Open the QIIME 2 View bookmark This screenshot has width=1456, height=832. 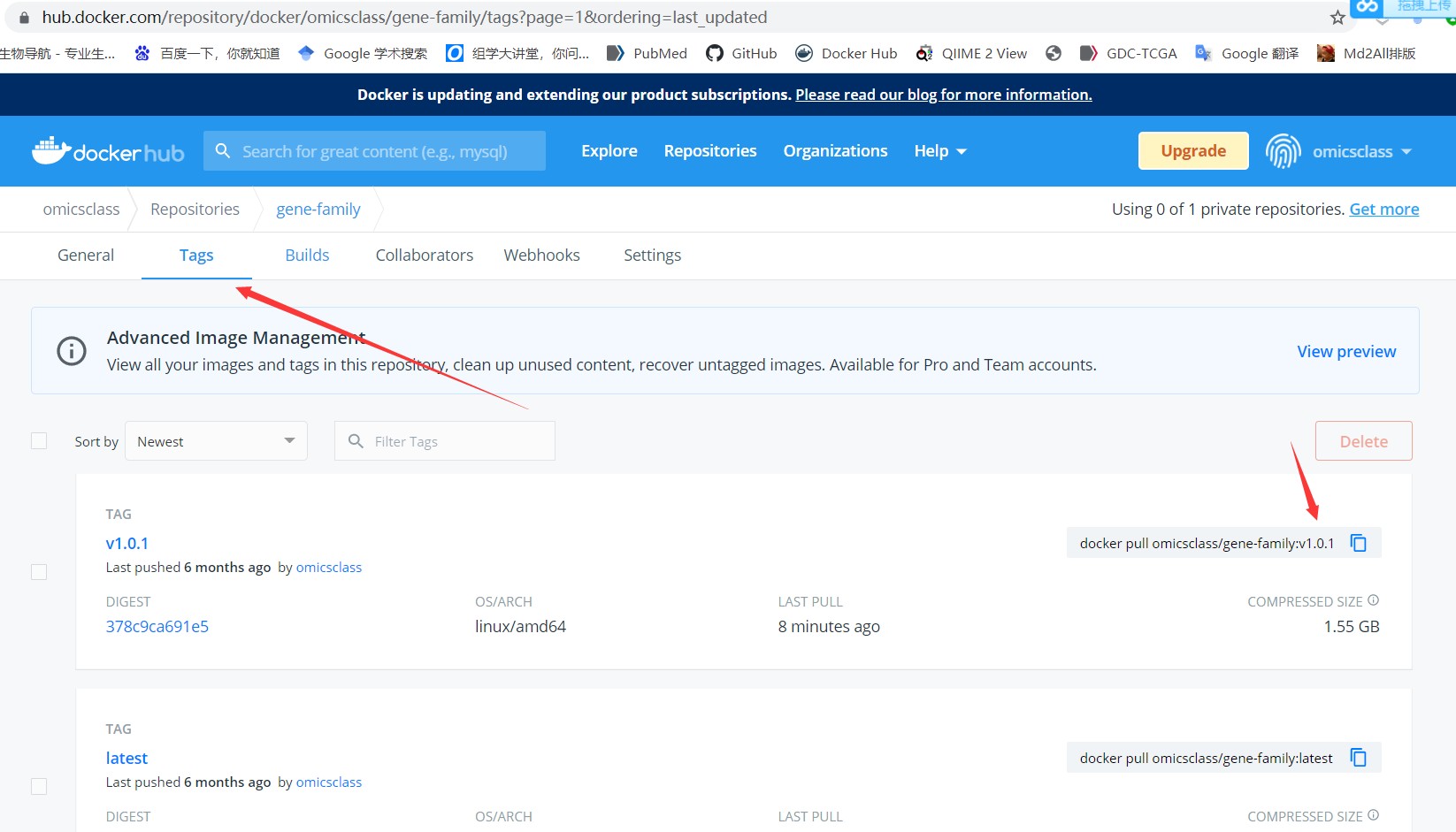pyautogui.click(x=971, y=53)
